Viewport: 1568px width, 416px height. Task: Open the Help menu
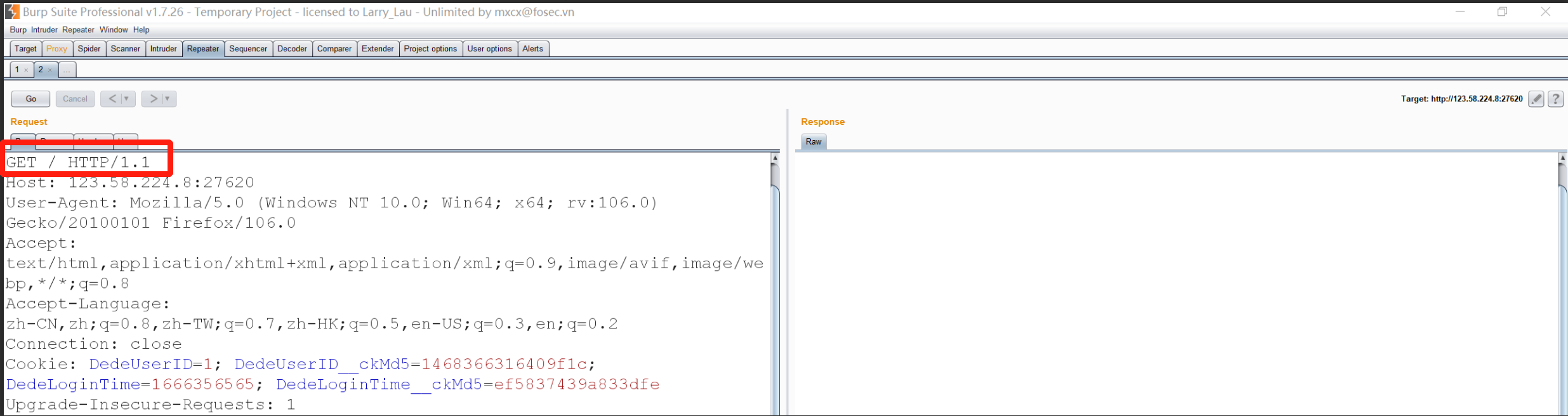(x=141, y=30)
